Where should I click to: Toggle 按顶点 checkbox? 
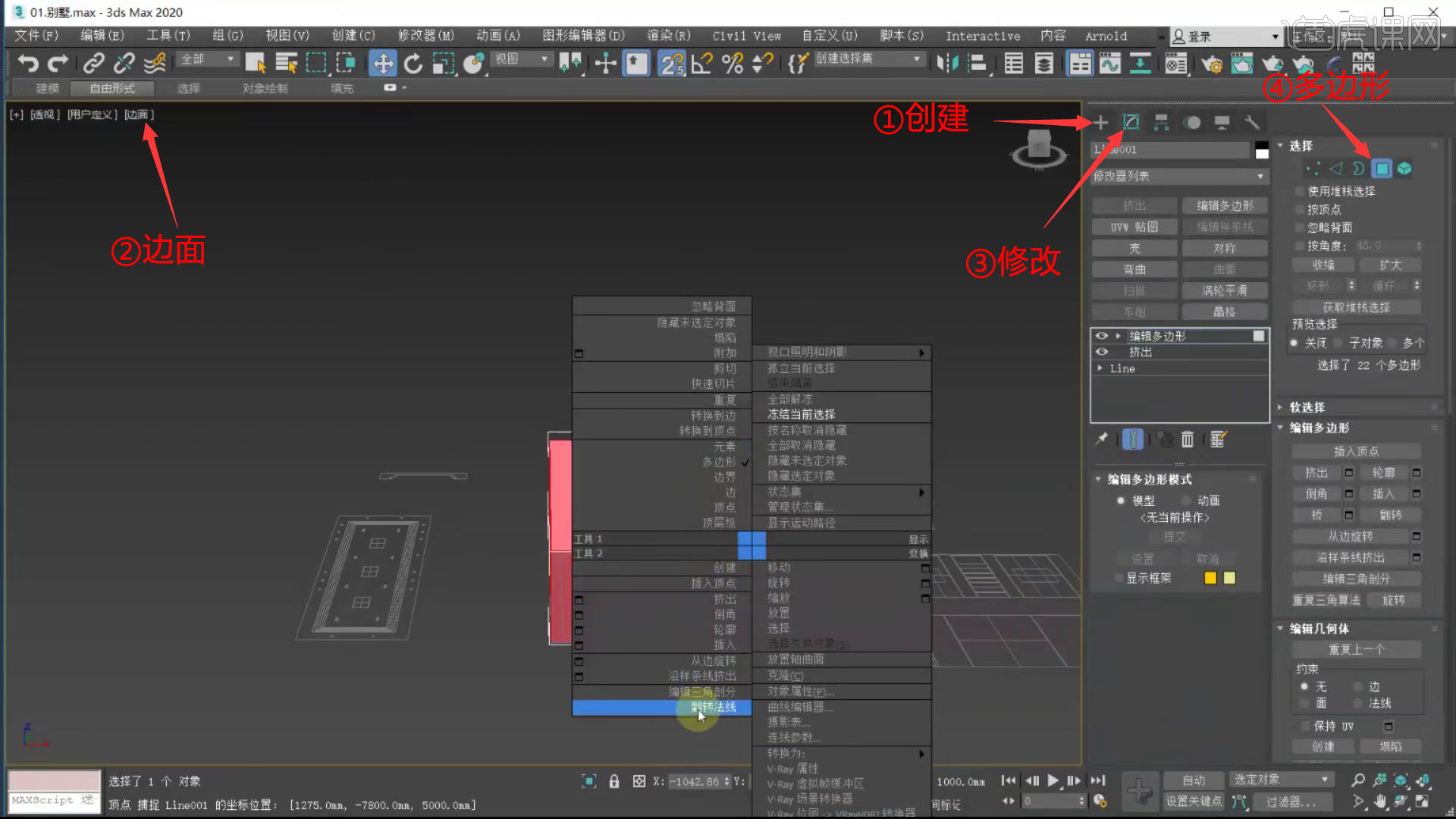point(1300,209)
